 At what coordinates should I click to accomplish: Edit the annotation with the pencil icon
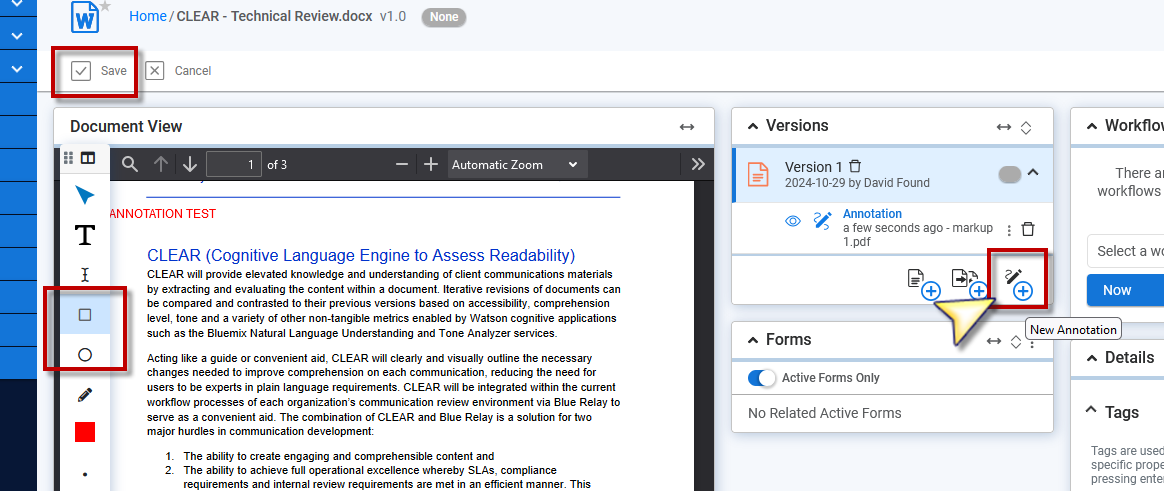coord(822,221)
